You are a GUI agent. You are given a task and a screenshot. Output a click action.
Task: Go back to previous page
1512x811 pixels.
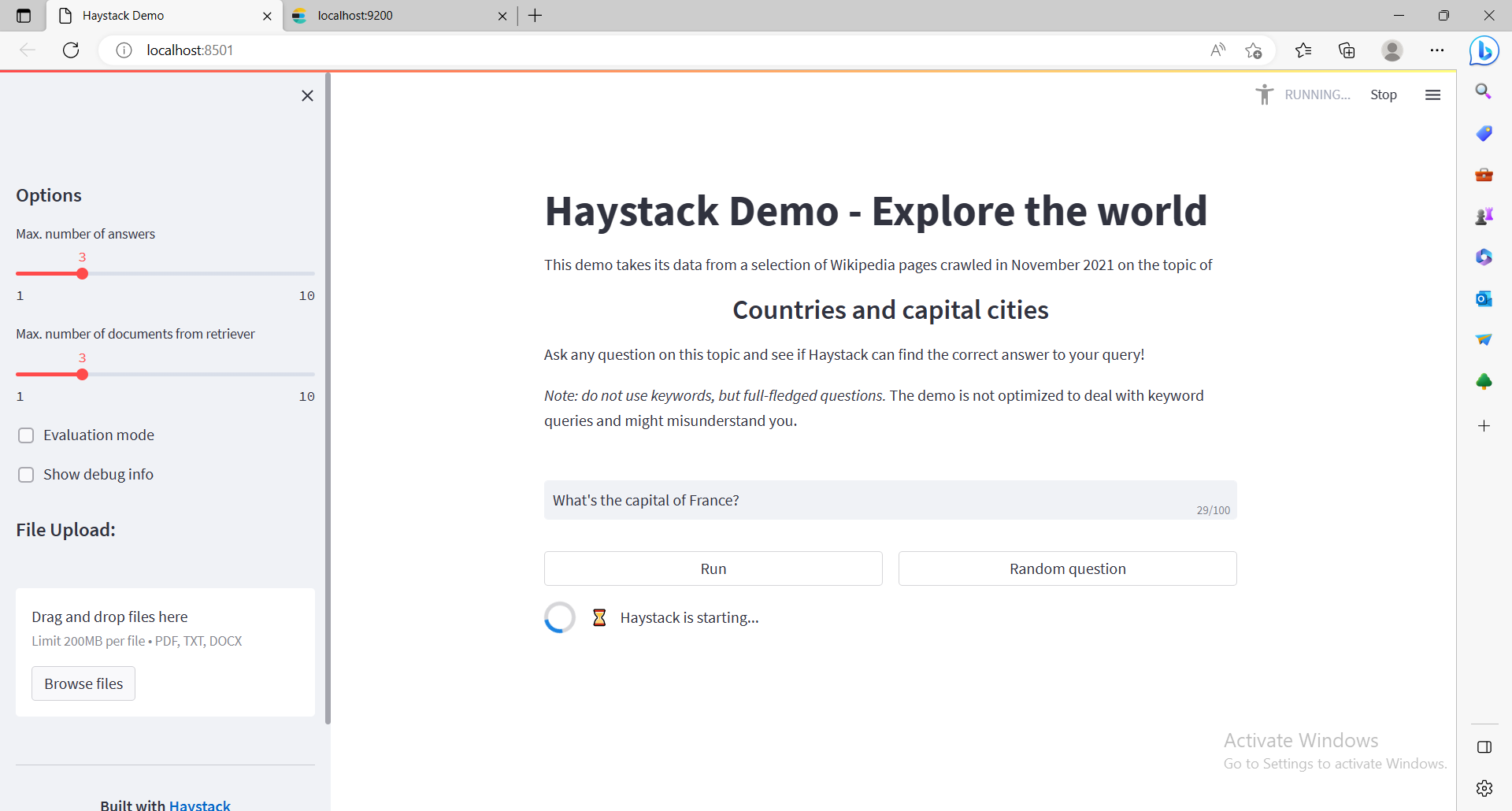tap(28, 50)
